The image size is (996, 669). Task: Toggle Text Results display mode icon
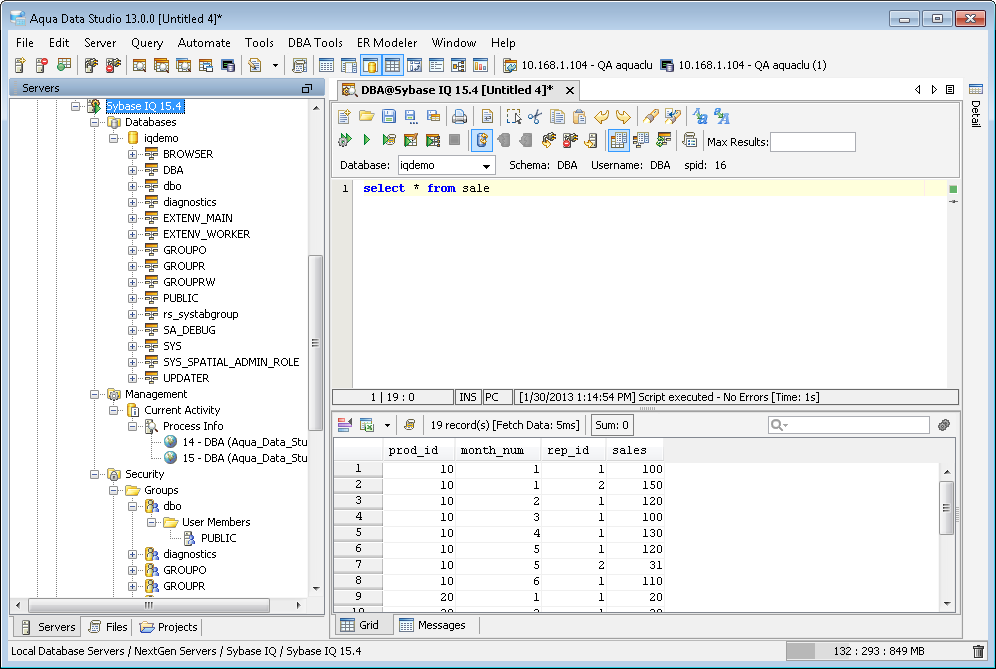[x=640, y=140]
